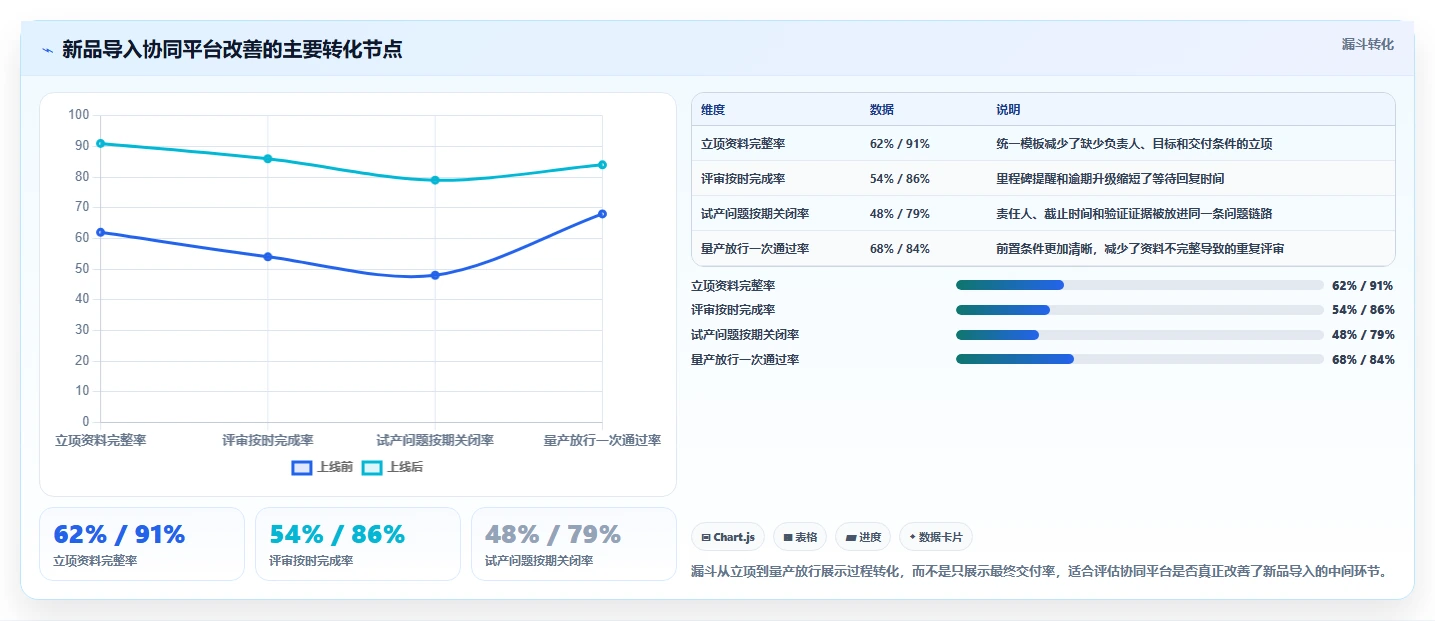The image size is (1435, 621).
Task: Click table cell 立项资料完整率
Action: tap(743, 144)
